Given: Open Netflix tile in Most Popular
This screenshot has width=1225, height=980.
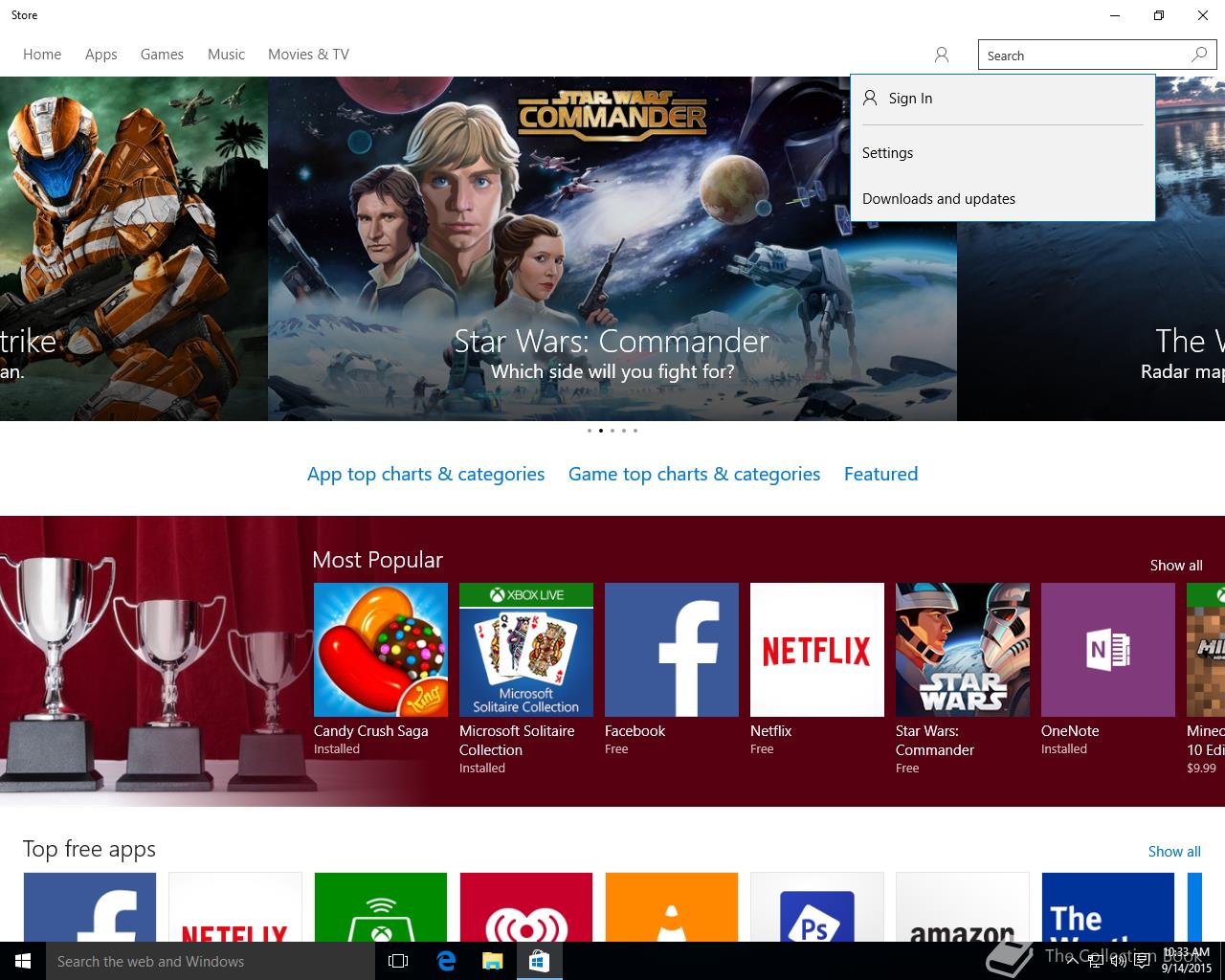Looking at the screenshot, I should 817,650.
